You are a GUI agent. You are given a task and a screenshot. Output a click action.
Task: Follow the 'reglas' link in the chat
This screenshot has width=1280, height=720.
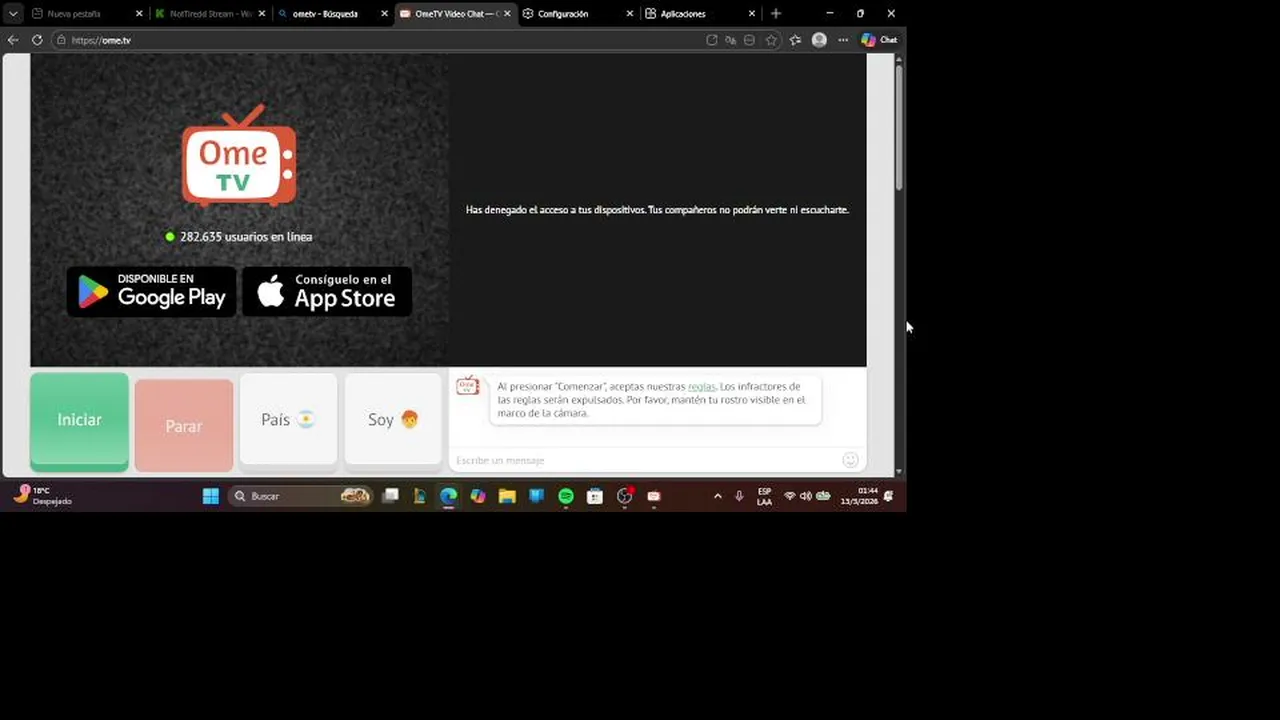pos(701,386)
